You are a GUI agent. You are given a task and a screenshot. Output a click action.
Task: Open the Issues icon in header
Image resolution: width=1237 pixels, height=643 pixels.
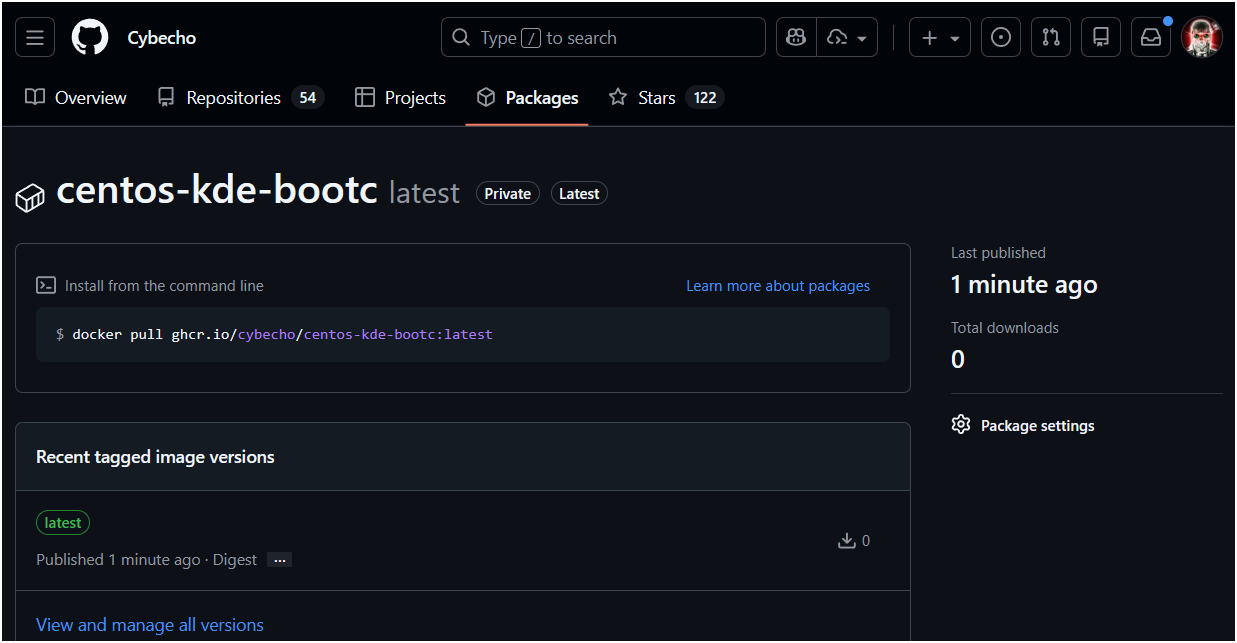(1000, 38)
